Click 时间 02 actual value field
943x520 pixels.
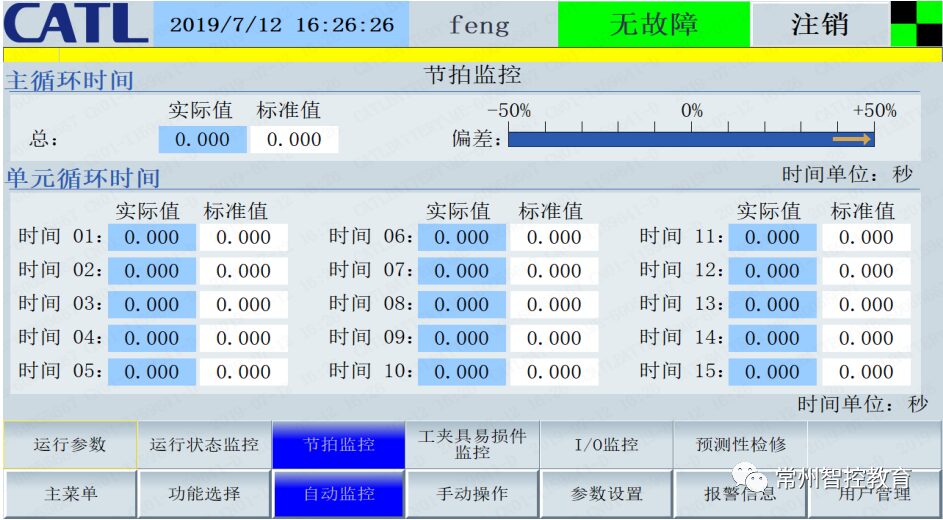click(x=152, y=271)
